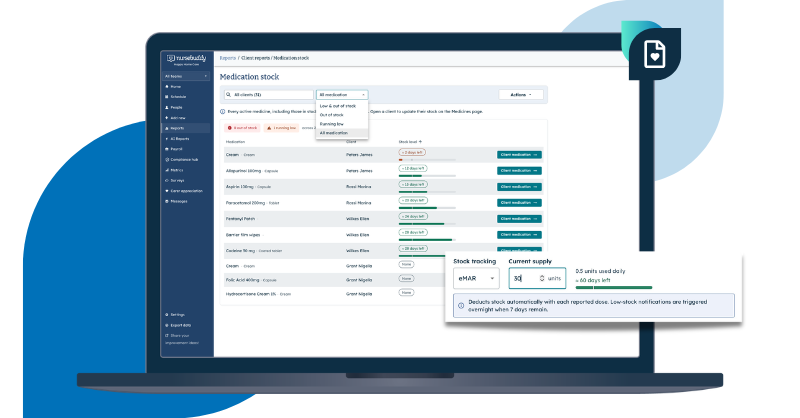The height and width of the screenshot is (418, 800).
Task: Click Client medication button for Cream, Peters James
Action: point(519,155)
